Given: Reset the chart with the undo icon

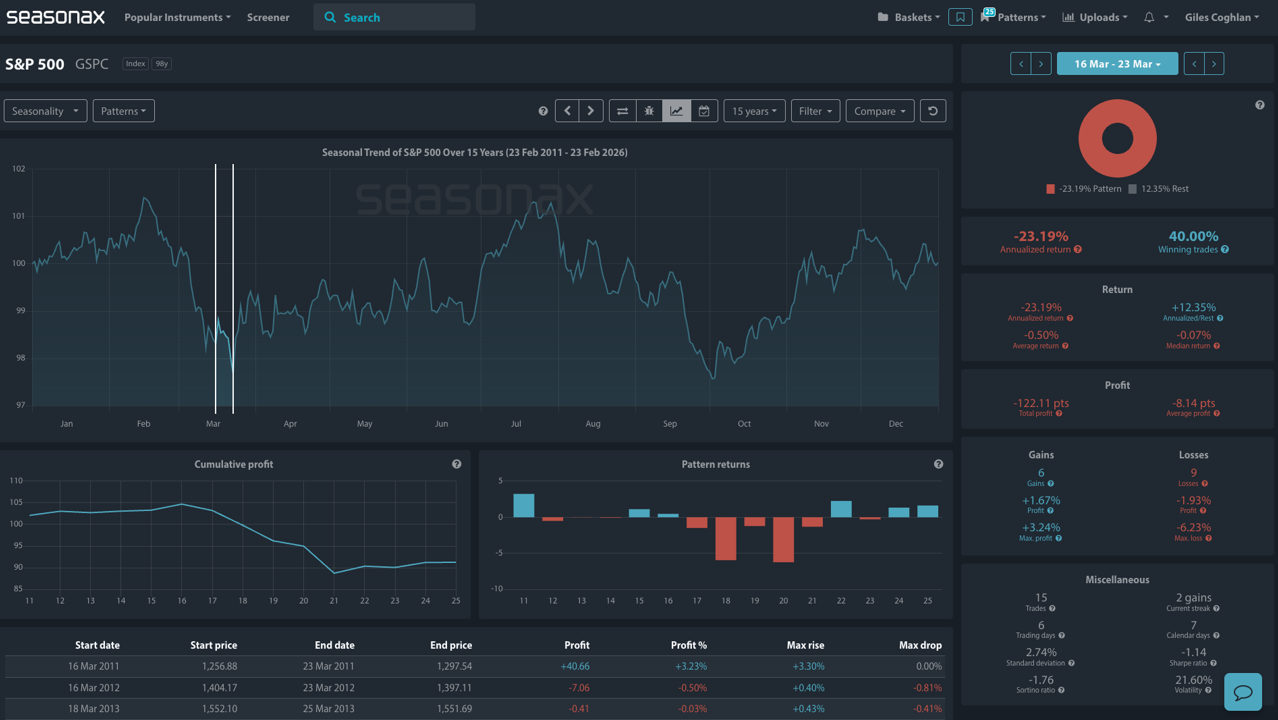Looking at the screenshot, I should tap(932, 111).
